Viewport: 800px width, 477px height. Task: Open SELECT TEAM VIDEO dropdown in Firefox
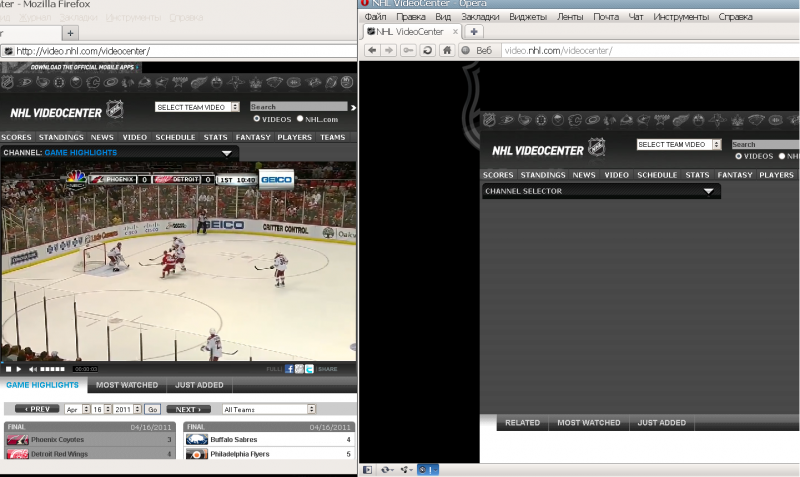(x=197, y=107)
